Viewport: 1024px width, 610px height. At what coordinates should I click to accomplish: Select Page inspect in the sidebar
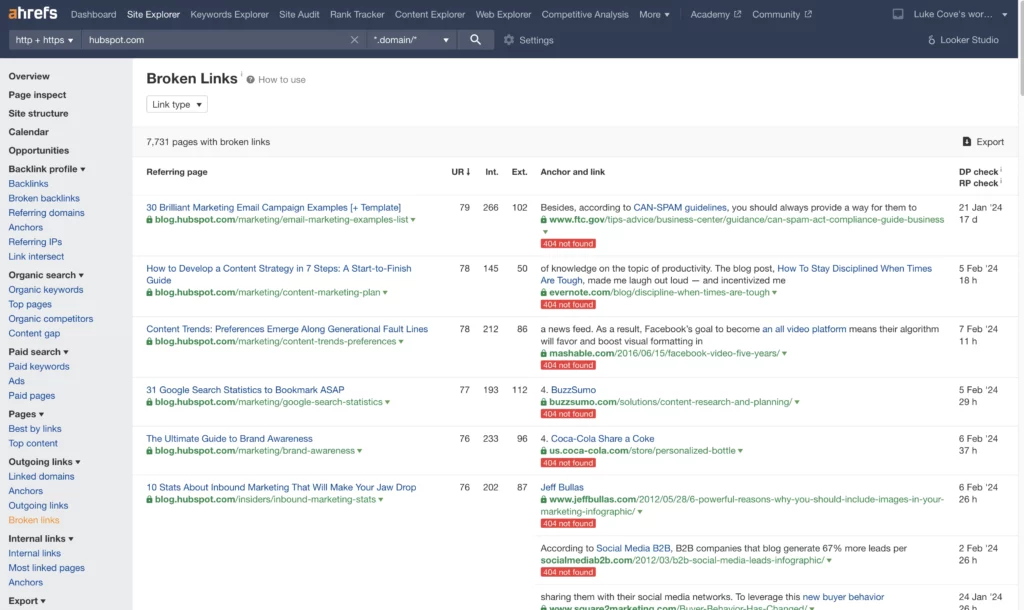point(37,95)
